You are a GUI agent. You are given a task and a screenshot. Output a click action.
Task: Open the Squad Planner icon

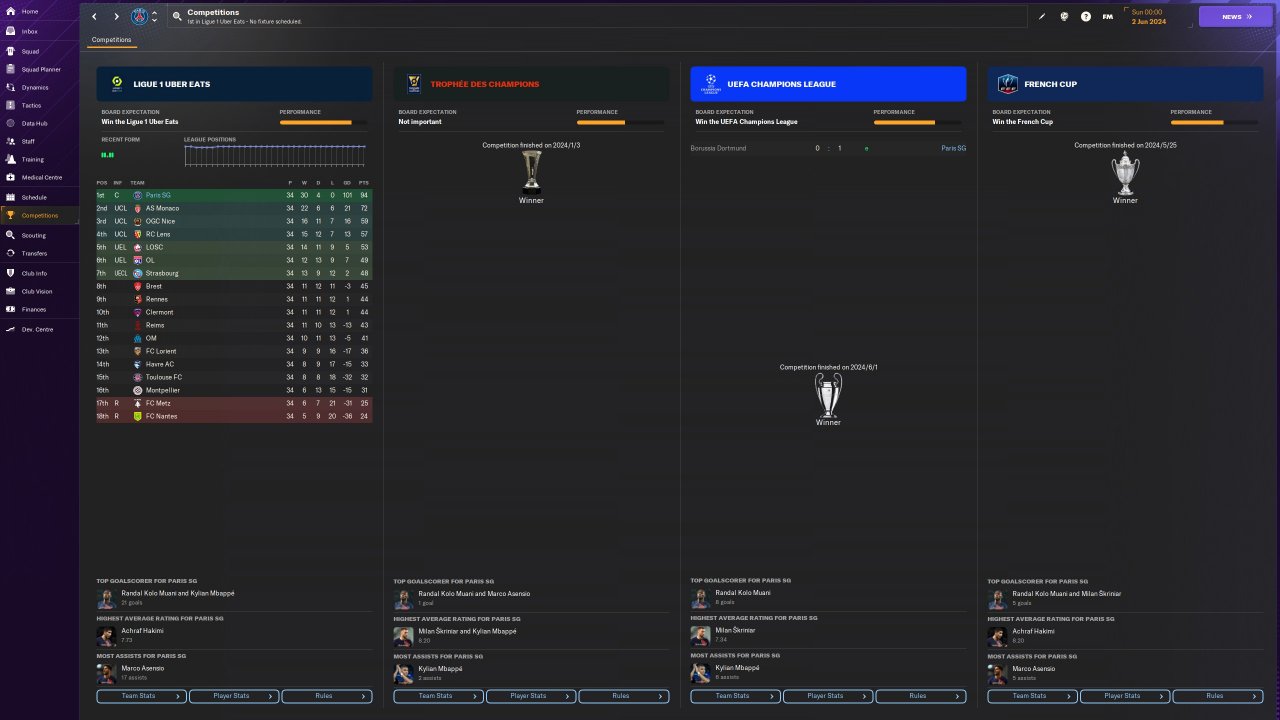coord(10,69)
